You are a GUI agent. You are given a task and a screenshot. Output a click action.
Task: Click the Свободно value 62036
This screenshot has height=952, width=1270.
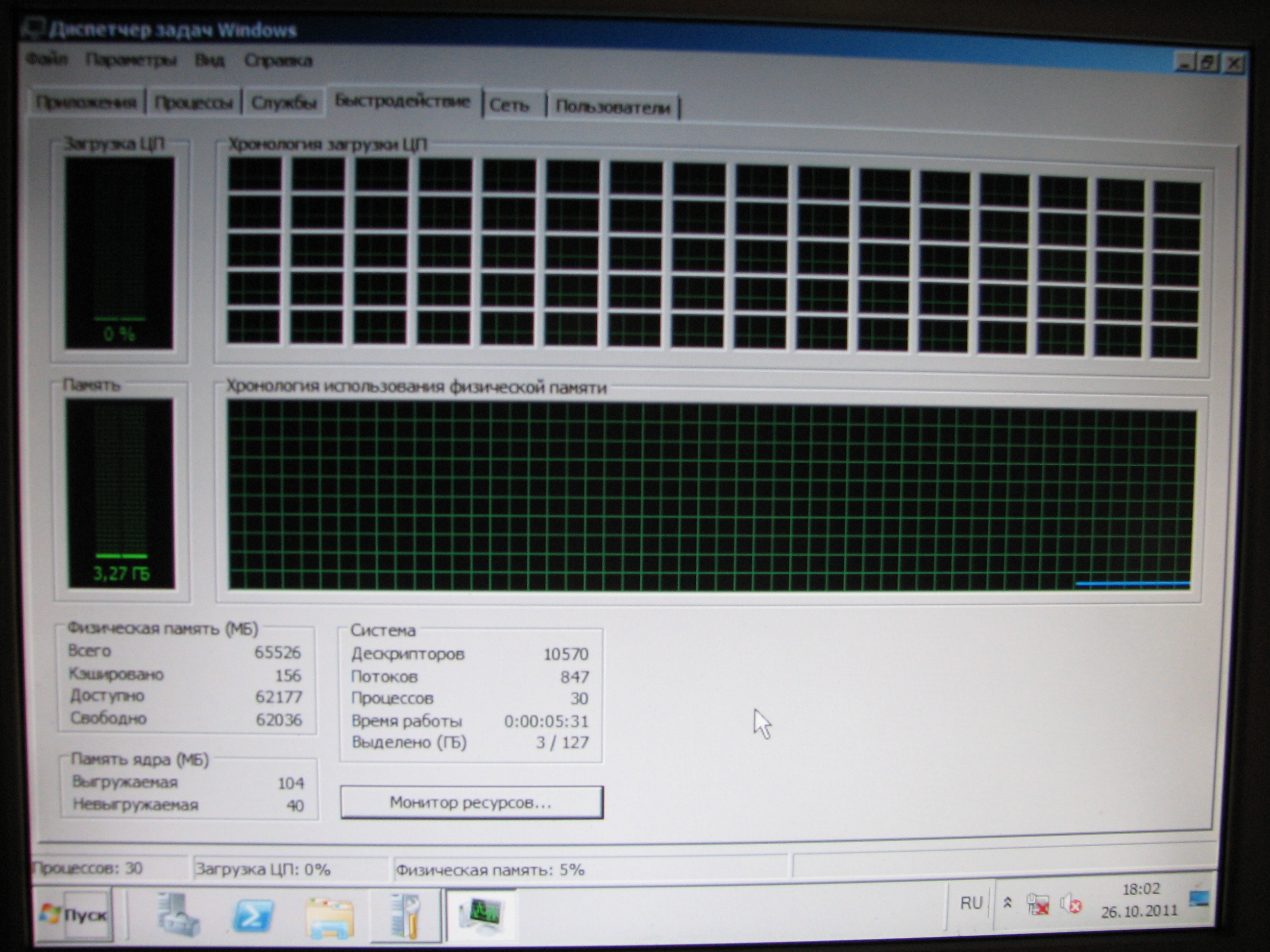tap(279, 719)
